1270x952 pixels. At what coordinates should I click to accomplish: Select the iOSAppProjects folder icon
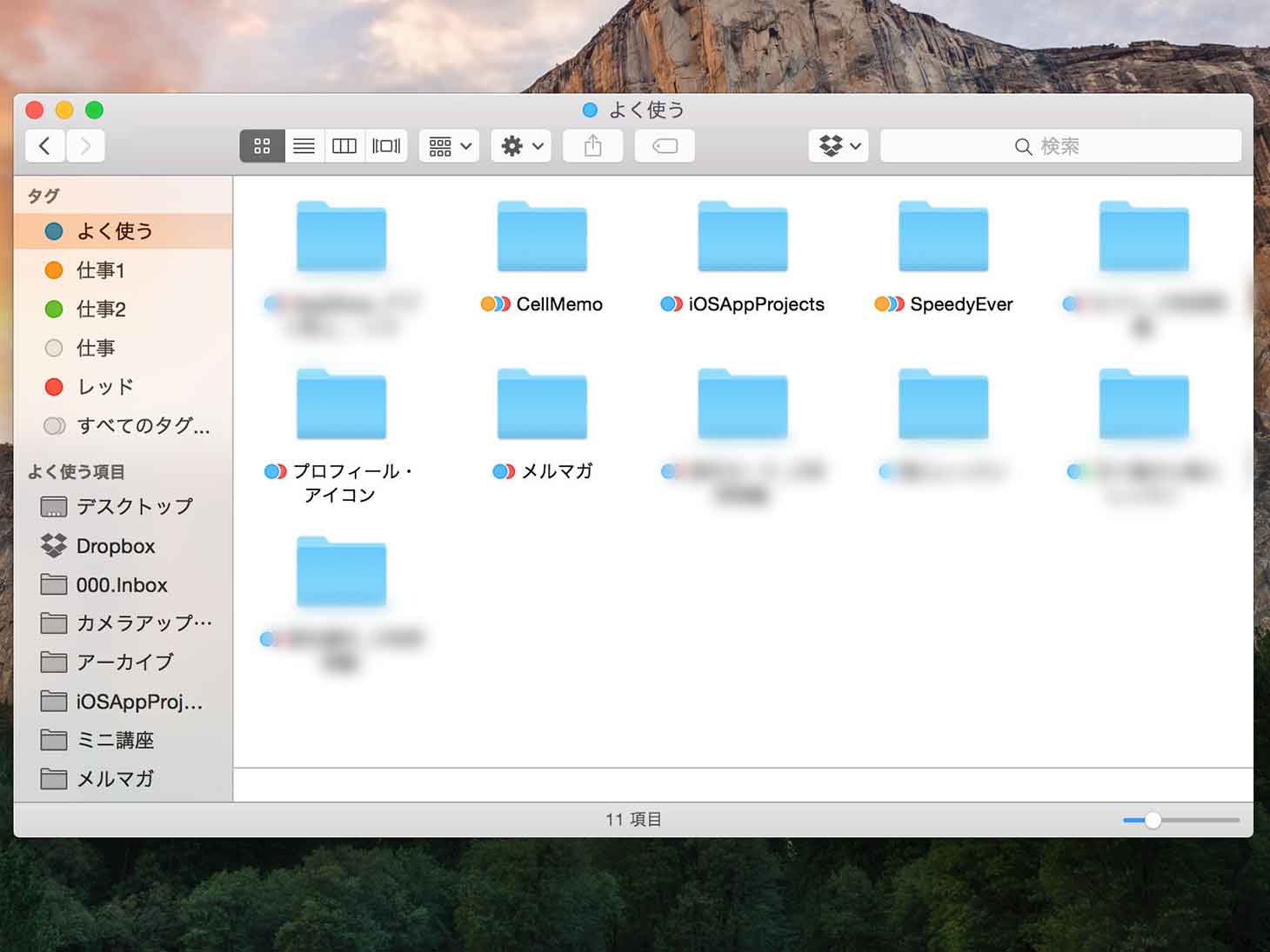[x=743, y=236]
